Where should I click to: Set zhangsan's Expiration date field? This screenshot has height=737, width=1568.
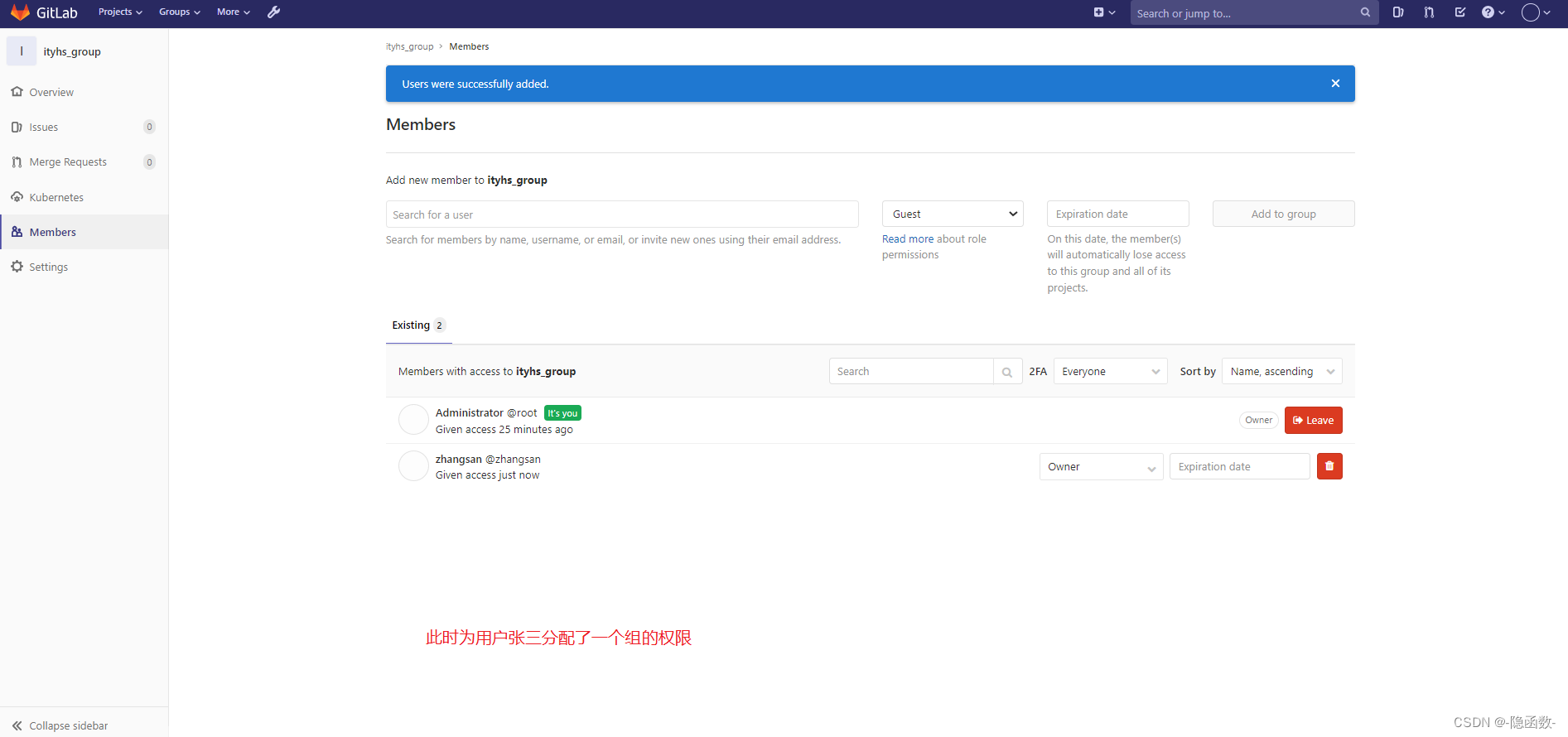point(1240,466)
